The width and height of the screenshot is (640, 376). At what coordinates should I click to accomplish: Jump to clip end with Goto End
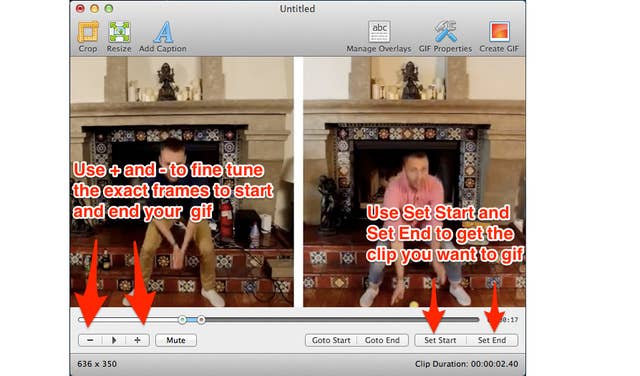click(x=382, y=340)
